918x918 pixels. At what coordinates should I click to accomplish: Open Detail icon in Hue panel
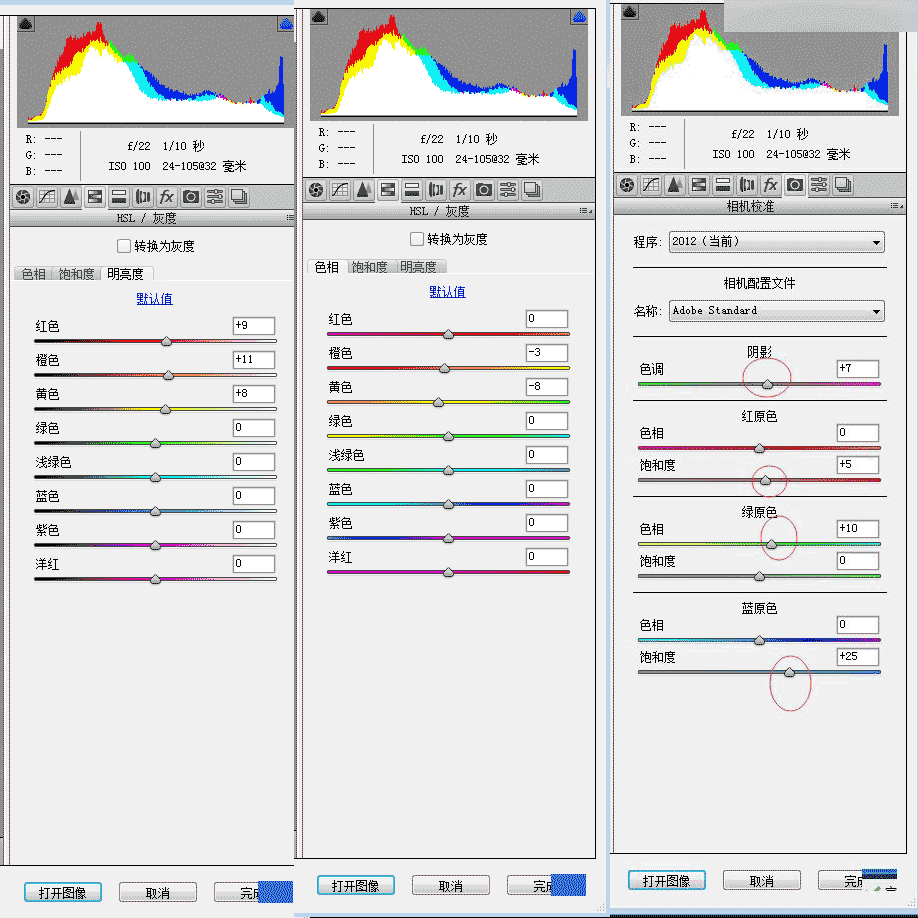coord(364,190)
